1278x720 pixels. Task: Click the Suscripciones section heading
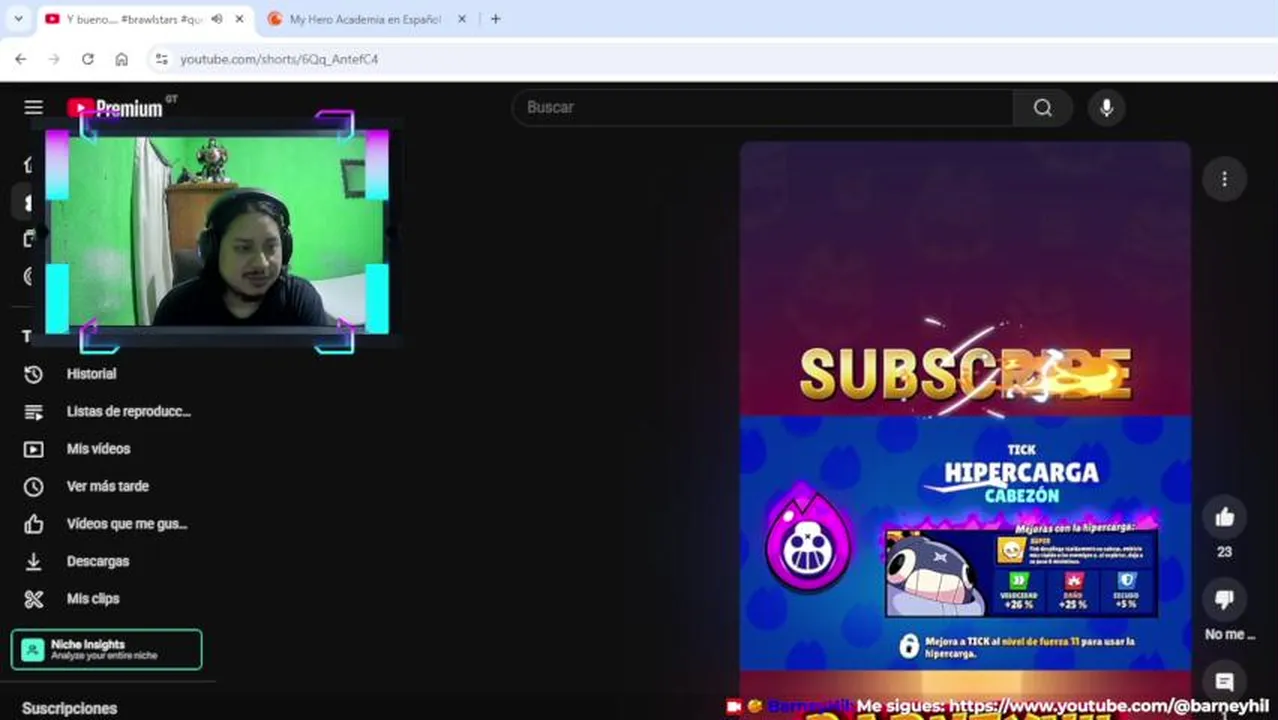click(x=69, y=708)
